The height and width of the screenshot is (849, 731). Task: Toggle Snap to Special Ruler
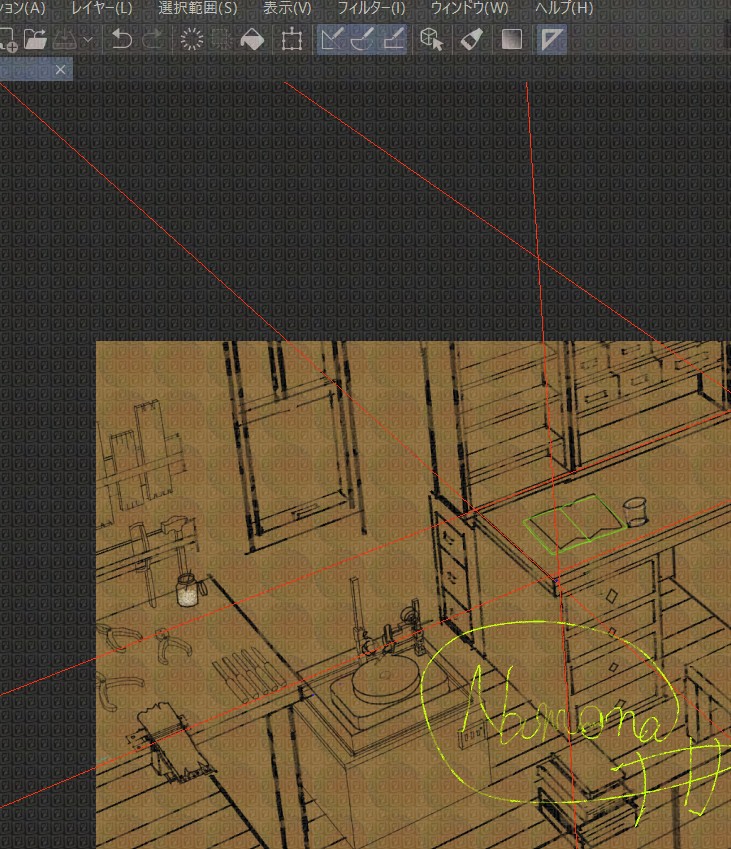pos(362,40)
